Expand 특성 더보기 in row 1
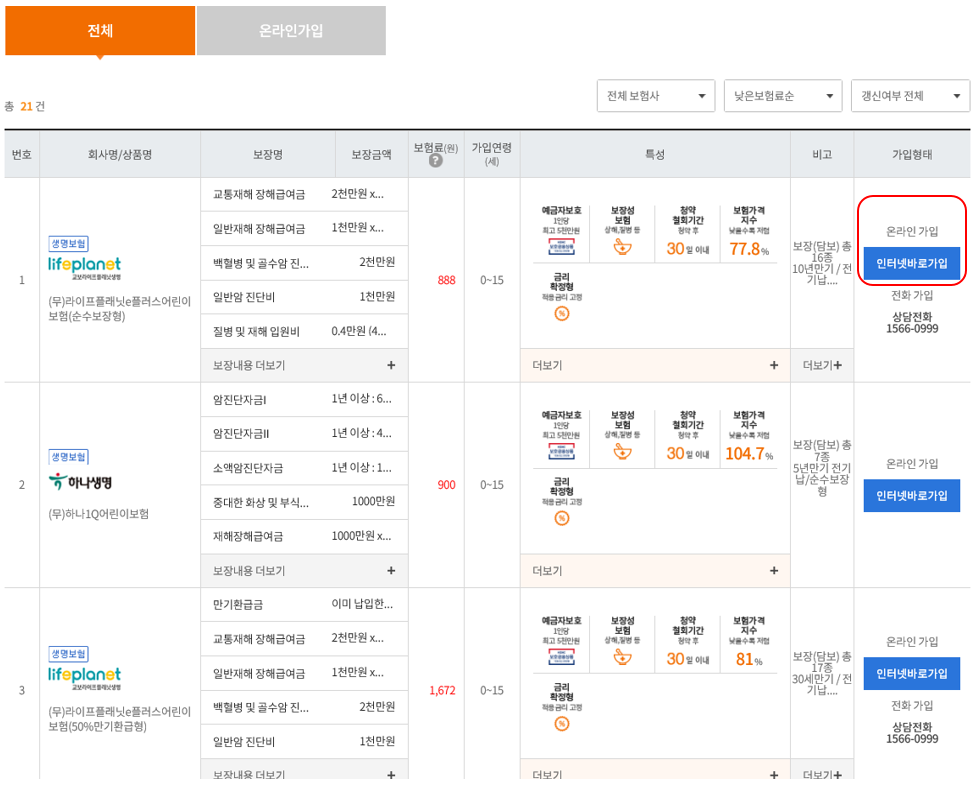The width and height of the screenshot is (977, 792). (655, 365)
